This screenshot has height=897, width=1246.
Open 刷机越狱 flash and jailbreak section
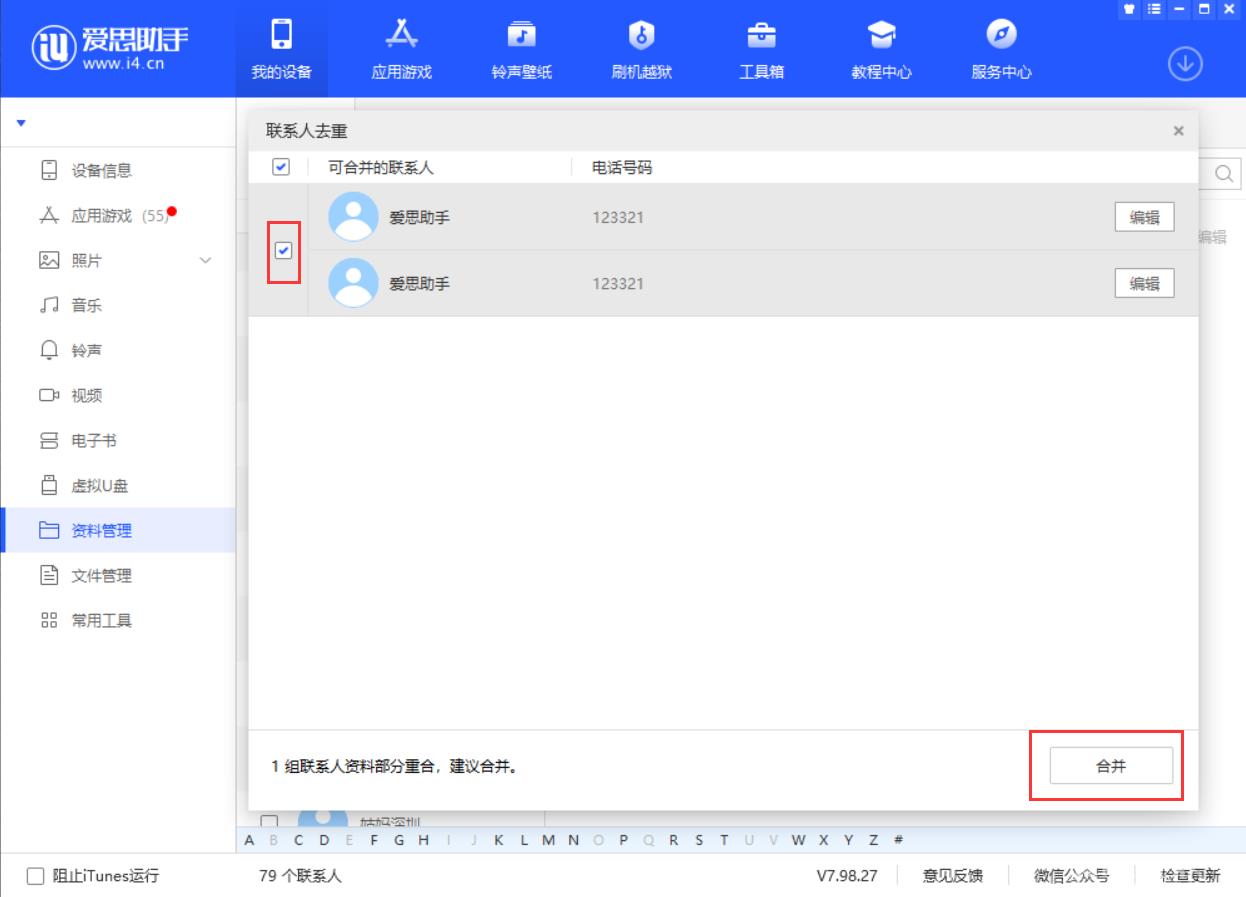(641, 37)
